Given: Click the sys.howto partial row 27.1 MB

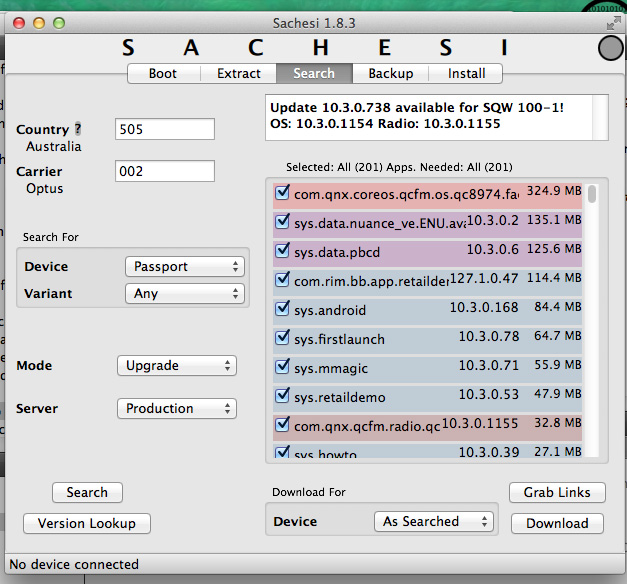Looking at the screenshot, I should [557, 452].
